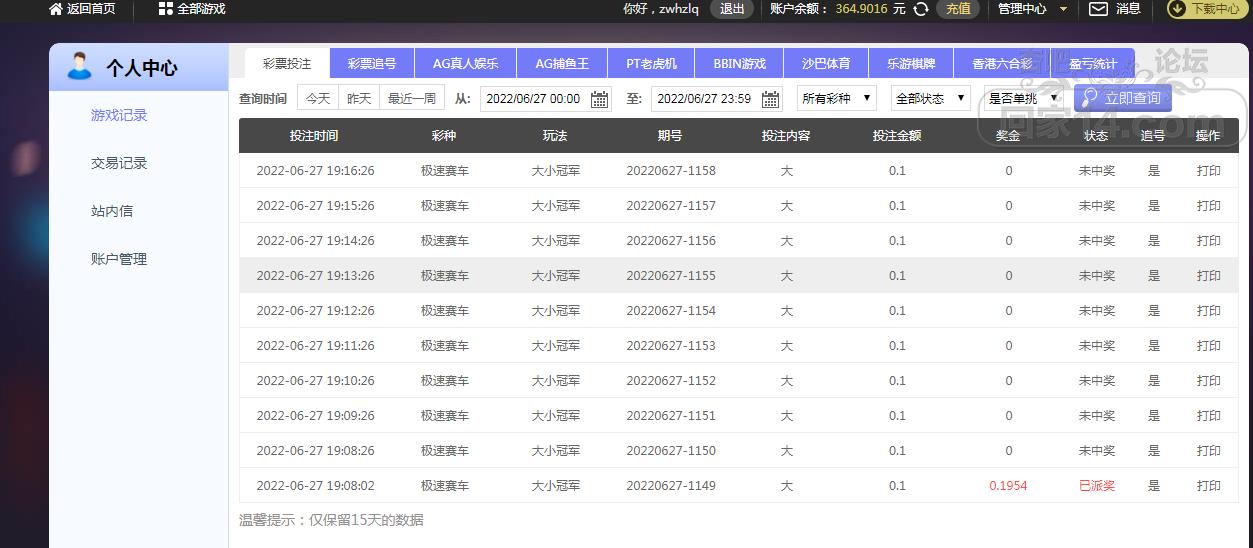Select the 今天 quick date filter
The width and height of the screenshot is (1253, 548).
tap(318, 98)
